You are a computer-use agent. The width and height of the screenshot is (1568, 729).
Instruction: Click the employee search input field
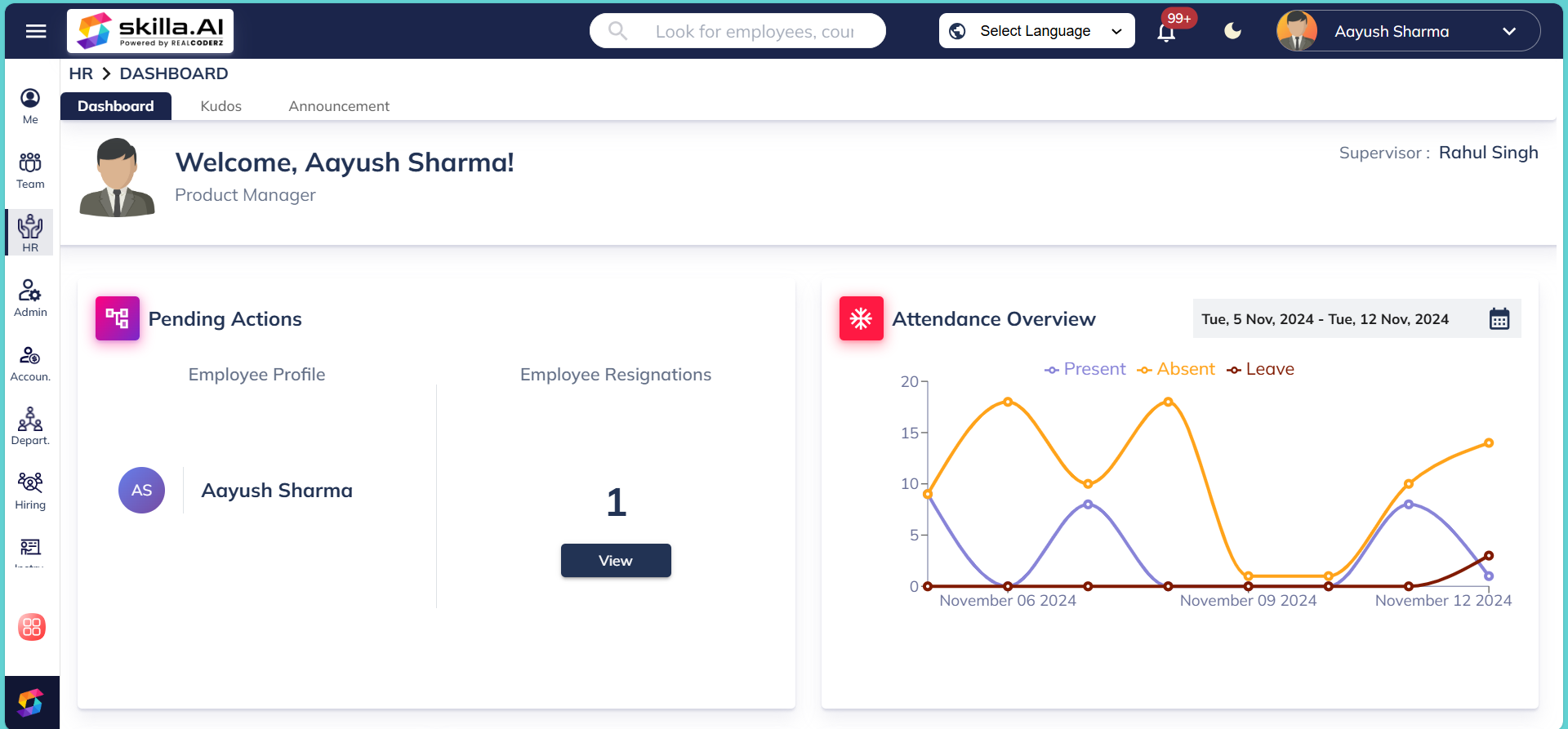tap(753, 31)
